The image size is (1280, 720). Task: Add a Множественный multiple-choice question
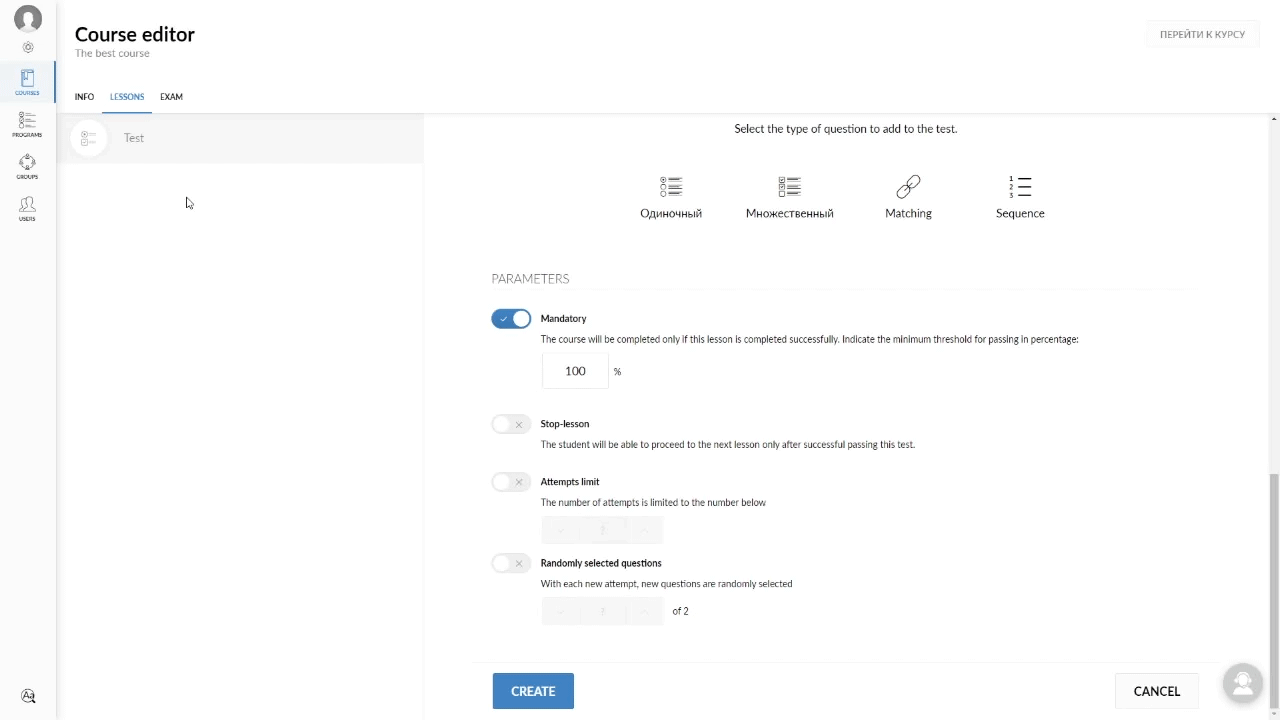(x=789, y=197)
